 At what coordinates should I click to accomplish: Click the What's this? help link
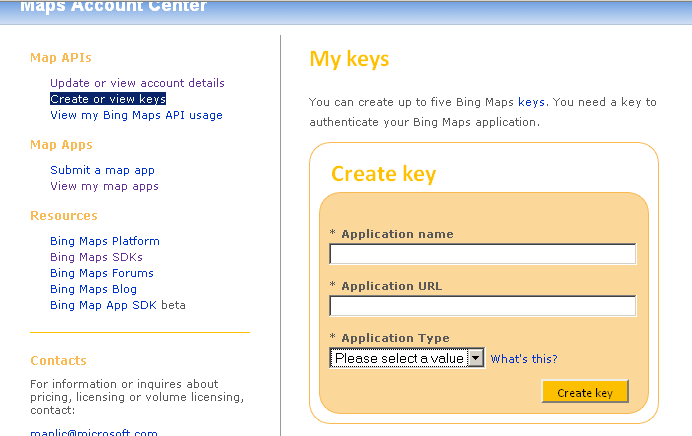[524, 359]
